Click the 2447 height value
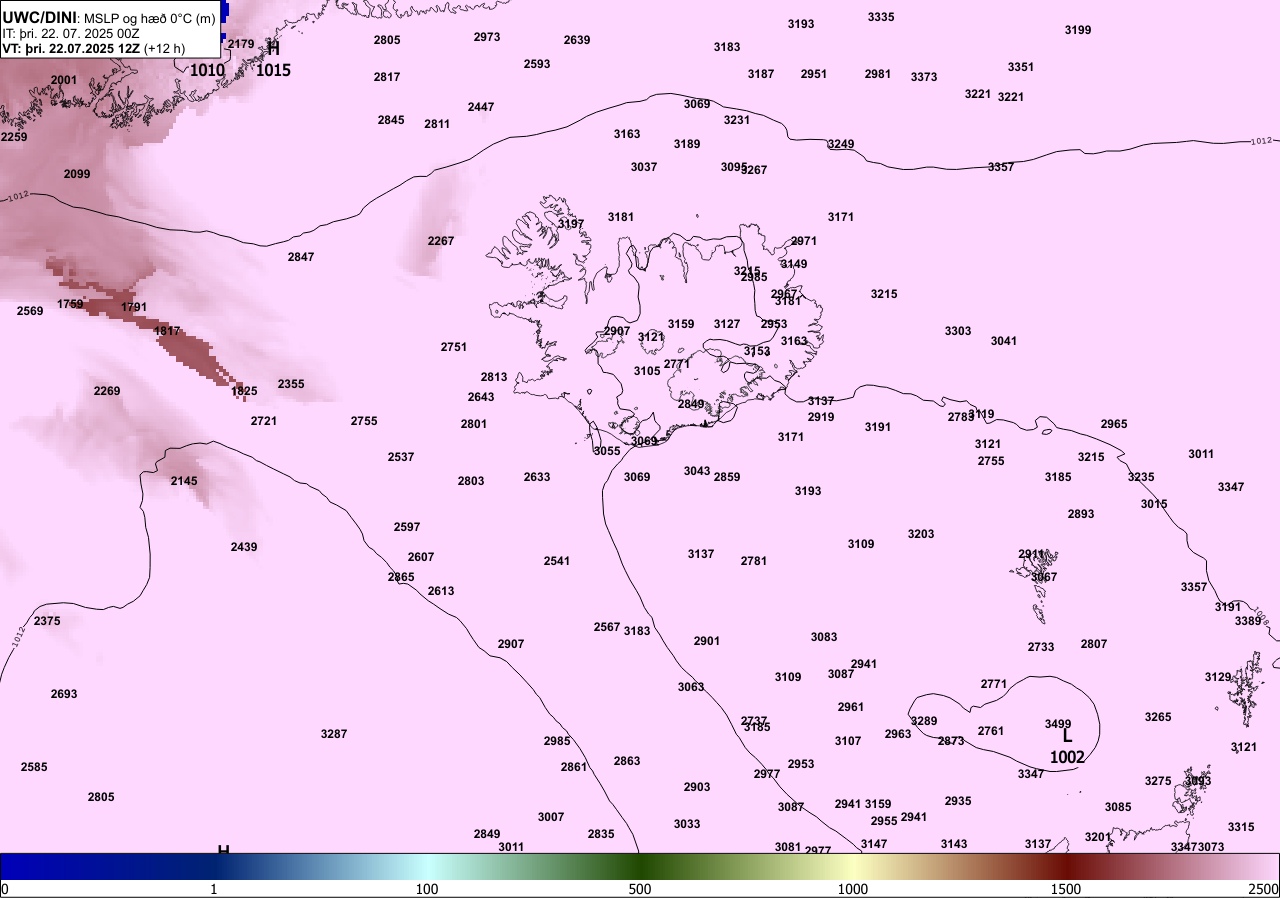The width and height of the screenshot is (1280, 898). pyautogui.click(x=481, y=107)
